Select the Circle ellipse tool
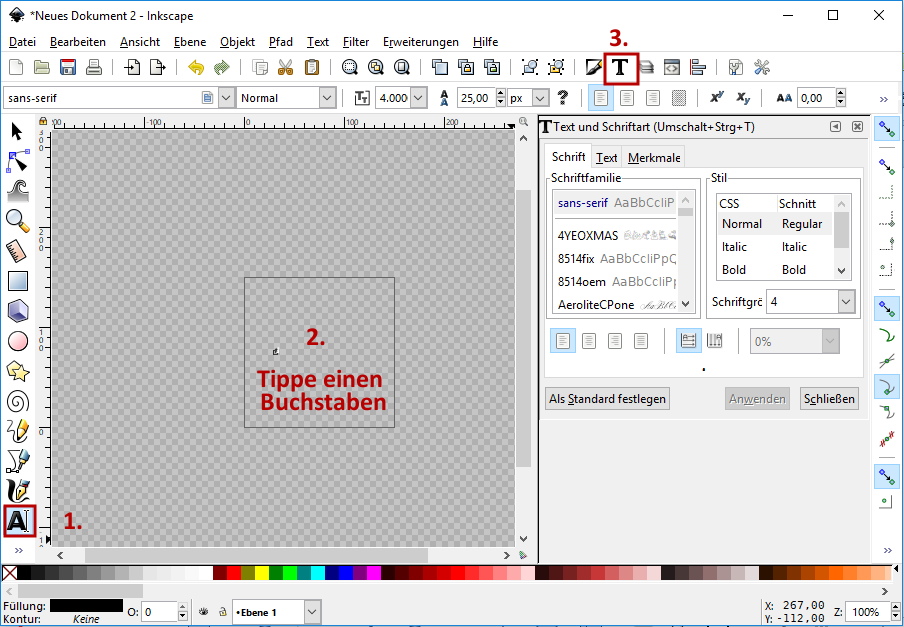 click(x=17, y=341)
